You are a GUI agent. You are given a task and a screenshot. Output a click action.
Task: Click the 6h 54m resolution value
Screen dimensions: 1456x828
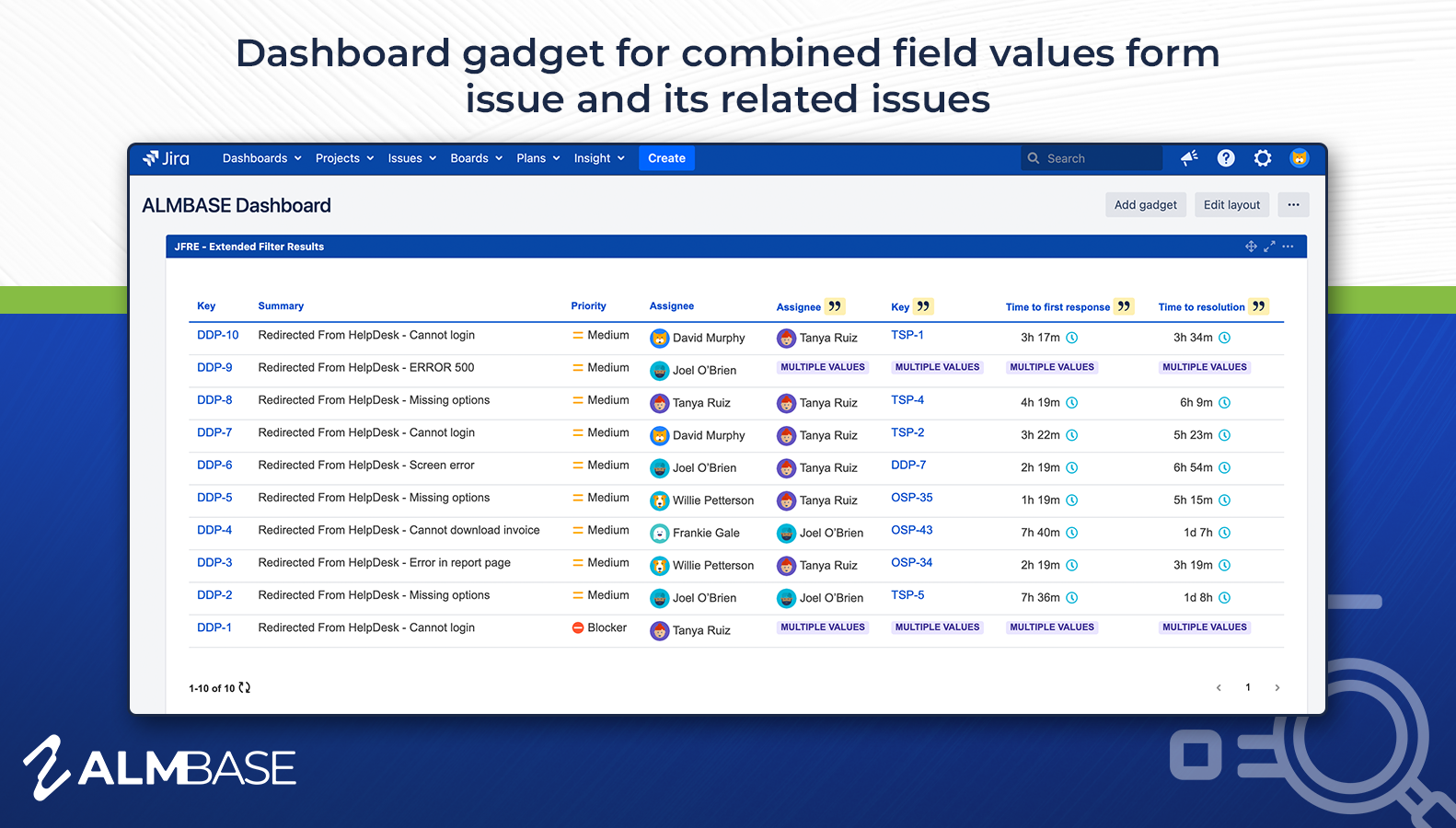(1193, 467)
